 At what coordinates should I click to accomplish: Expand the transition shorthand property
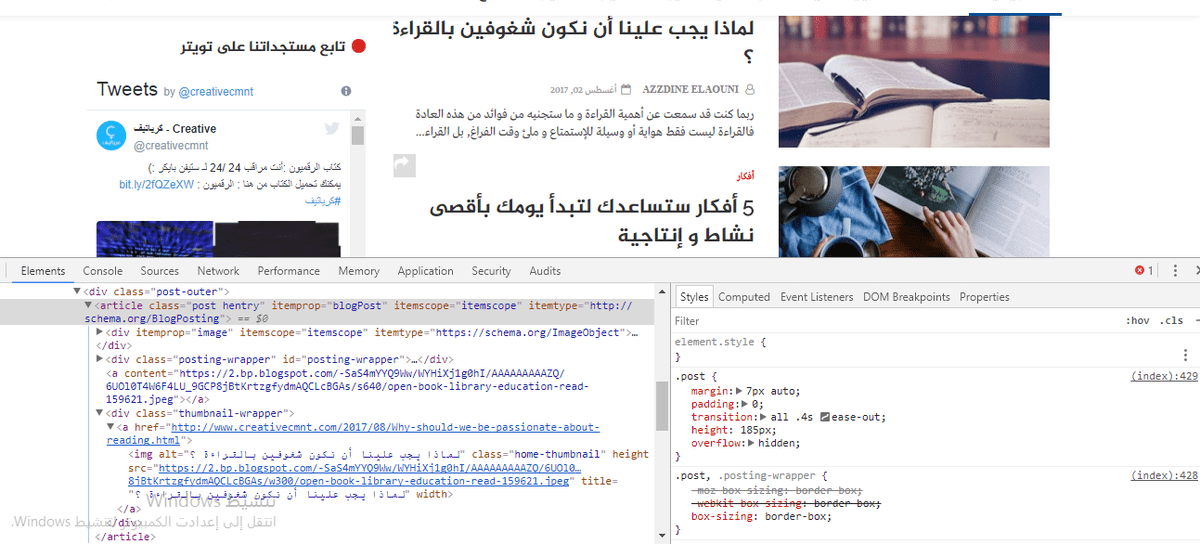point(763,417)
